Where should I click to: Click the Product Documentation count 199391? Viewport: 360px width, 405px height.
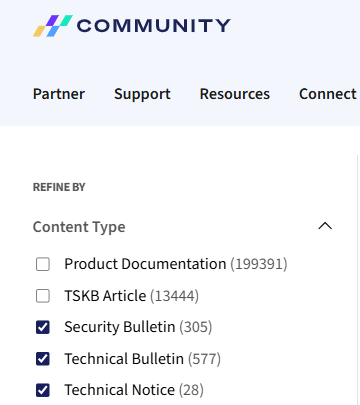(259, 264)
